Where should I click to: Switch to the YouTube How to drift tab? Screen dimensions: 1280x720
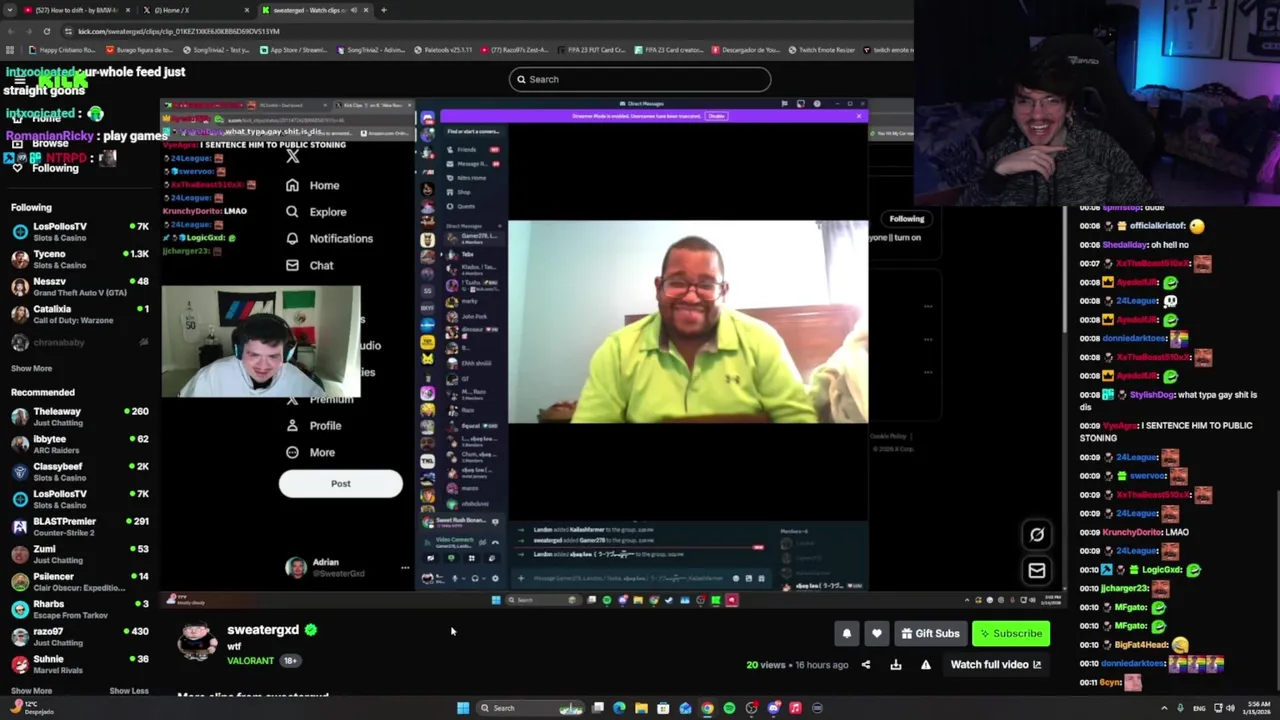pyautogui.click(x=75, y=10)
